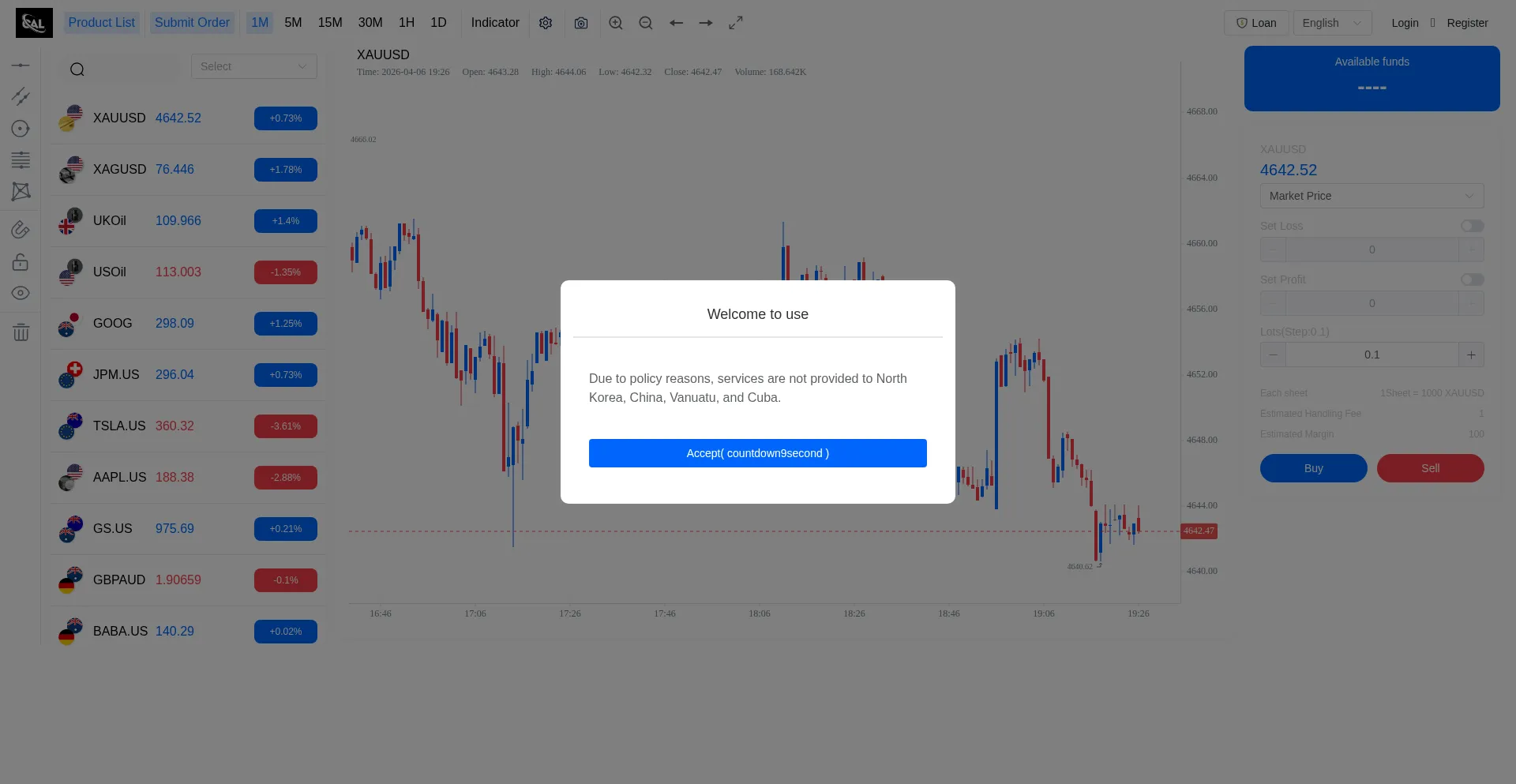
Task: Expand chart to fullscreen
Action: pyautogui.click(x=736, y=23)
